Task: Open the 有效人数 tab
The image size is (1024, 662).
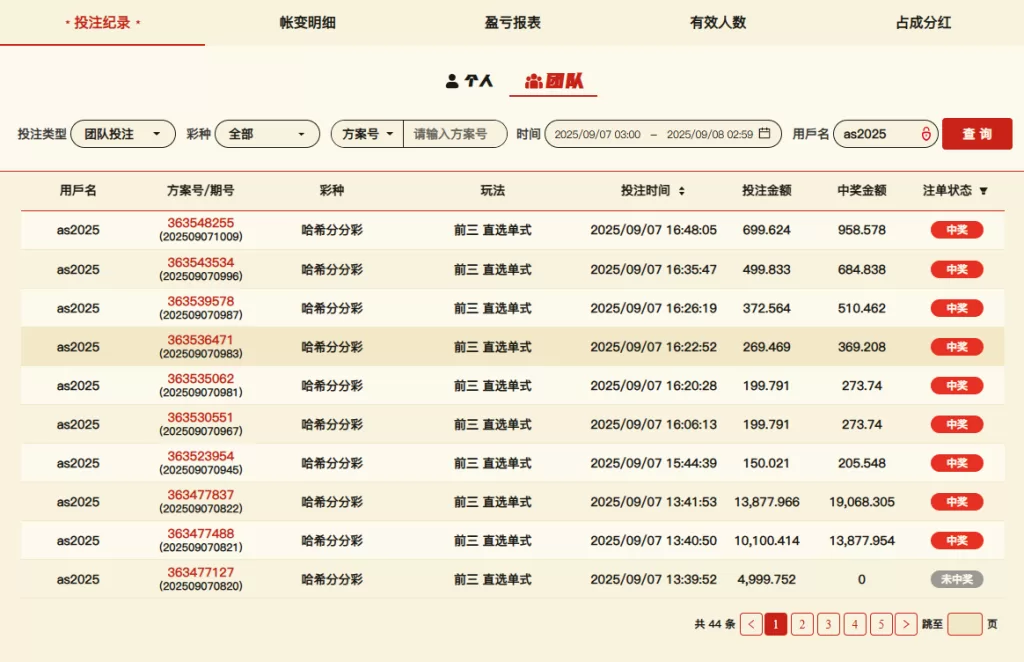Action: [x=718, y=22]
